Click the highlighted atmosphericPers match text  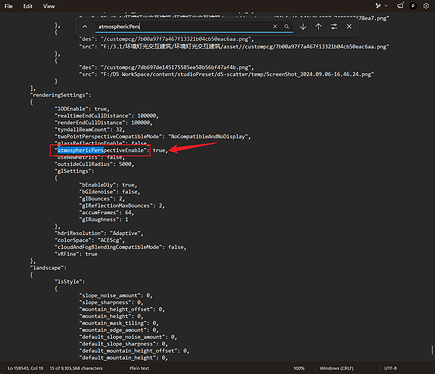(80, 150)
